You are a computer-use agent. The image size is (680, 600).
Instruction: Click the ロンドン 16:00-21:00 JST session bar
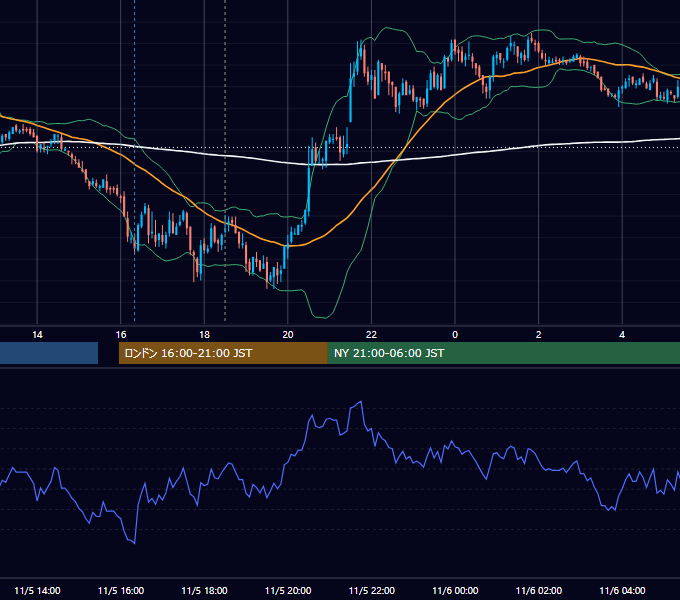[x=223, y=353]
